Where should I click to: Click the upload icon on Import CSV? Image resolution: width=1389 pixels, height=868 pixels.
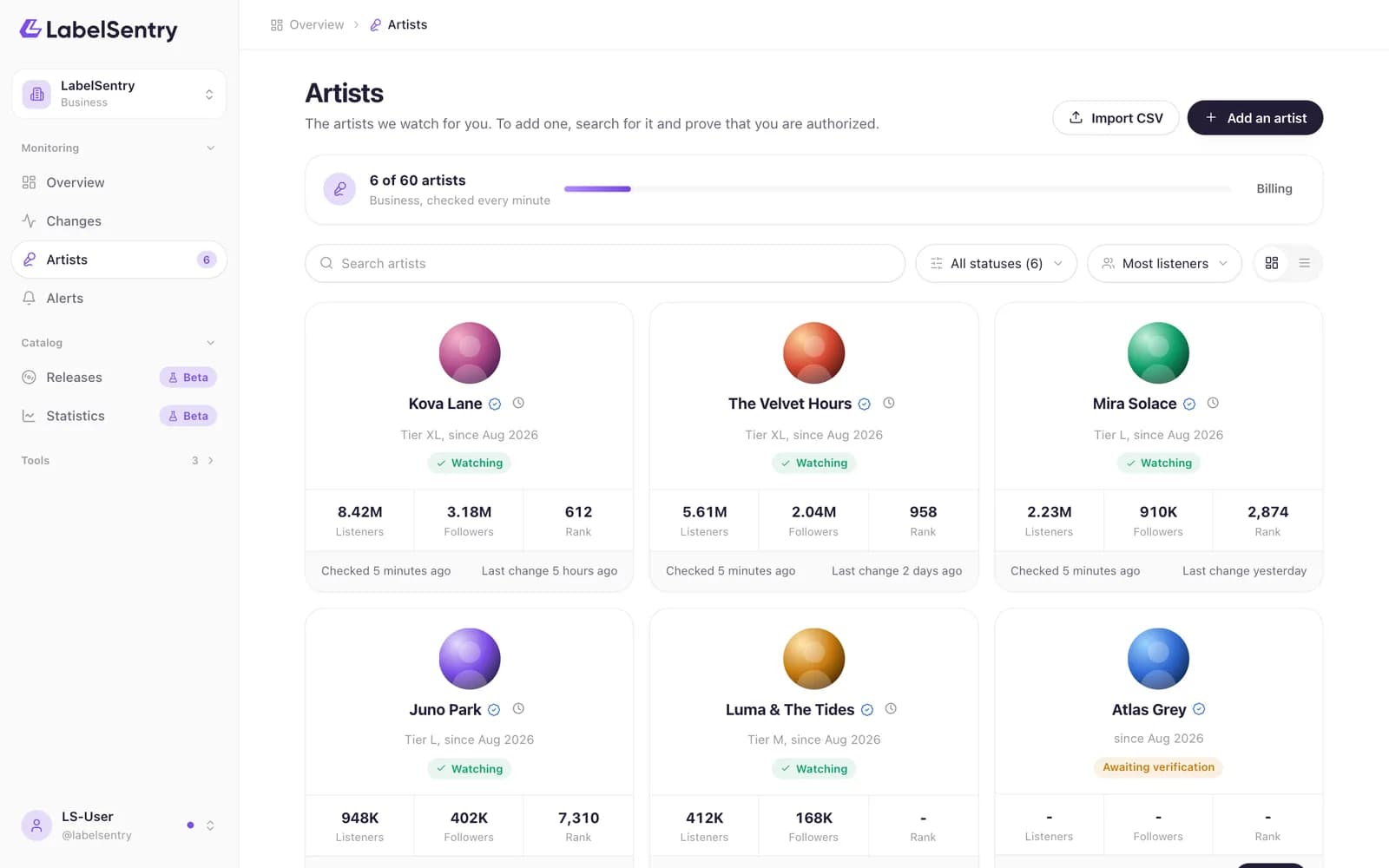click(x=1076, y=117)
